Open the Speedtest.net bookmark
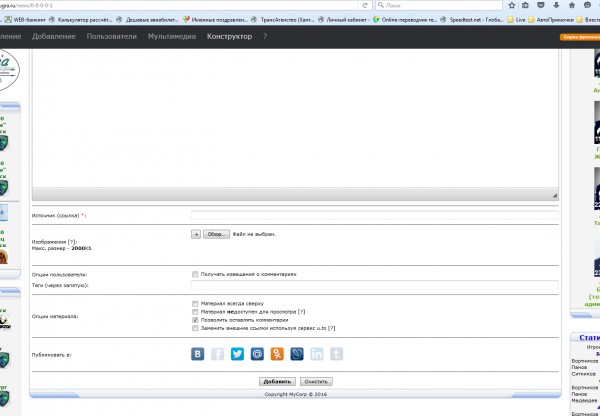The height and width of the screenshot is (416, 600). pyautogui.click(x=473, y=20)
